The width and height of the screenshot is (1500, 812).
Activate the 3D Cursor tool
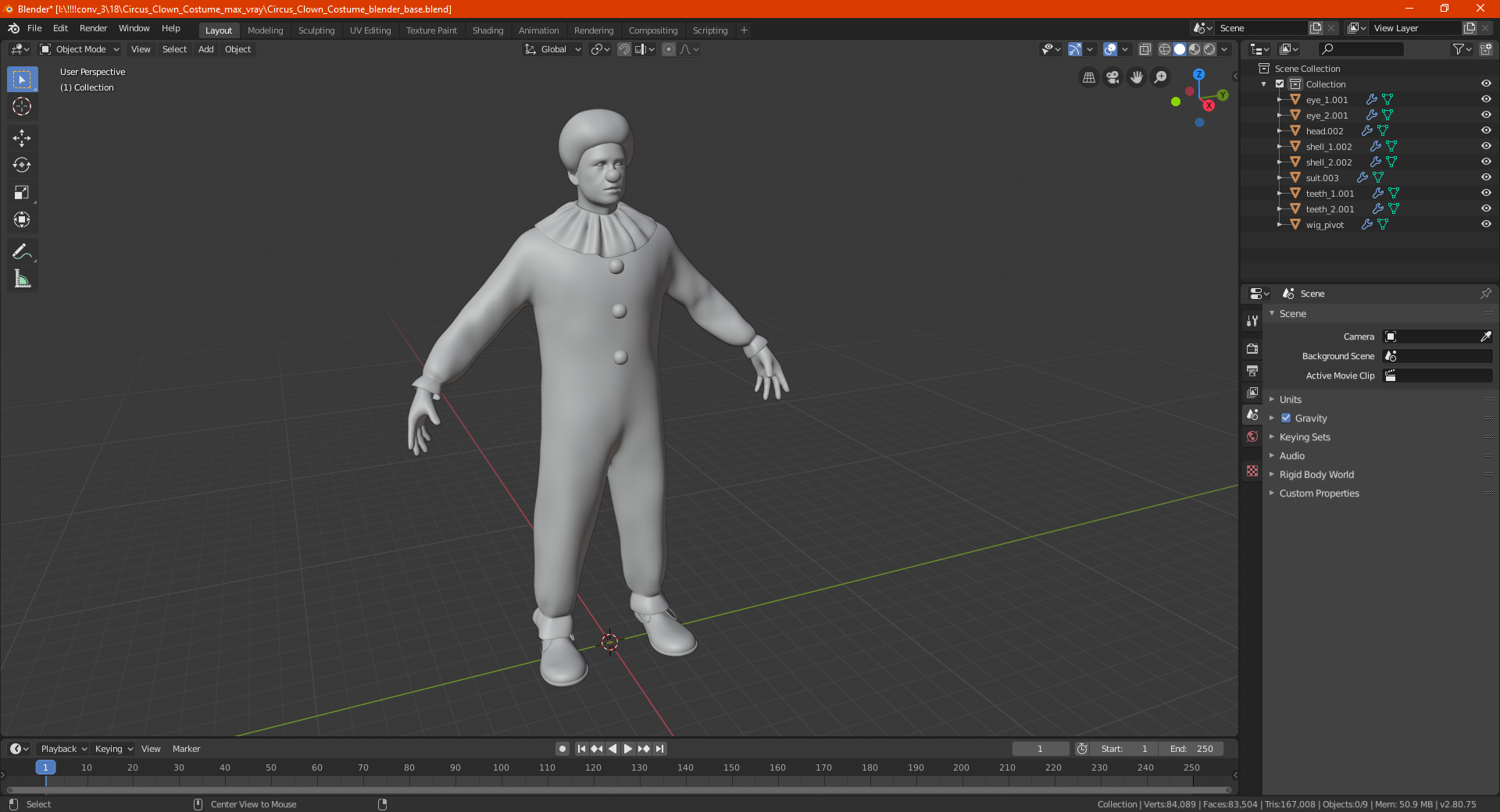click(x=22, y=107)
